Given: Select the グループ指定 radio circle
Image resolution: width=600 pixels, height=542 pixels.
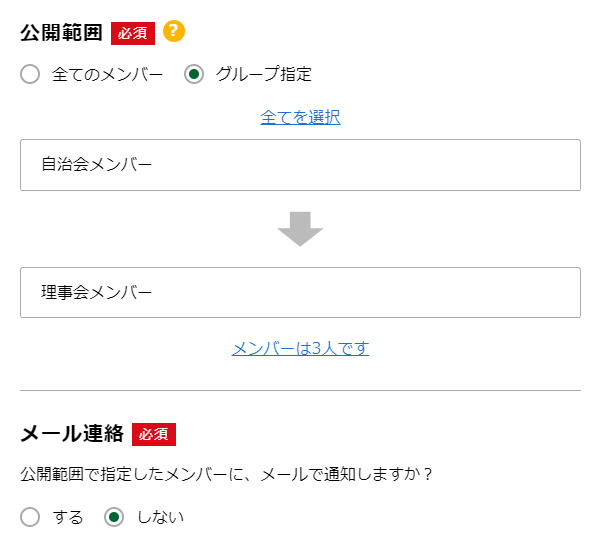Looking at the screenshot, I should (x=194, y=74).
